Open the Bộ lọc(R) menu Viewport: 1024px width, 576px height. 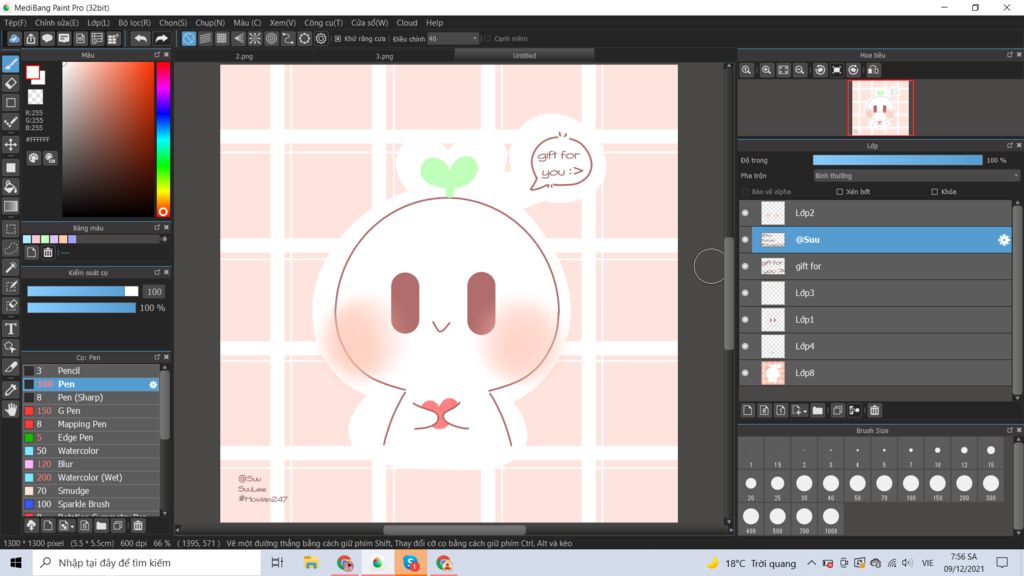135,23
